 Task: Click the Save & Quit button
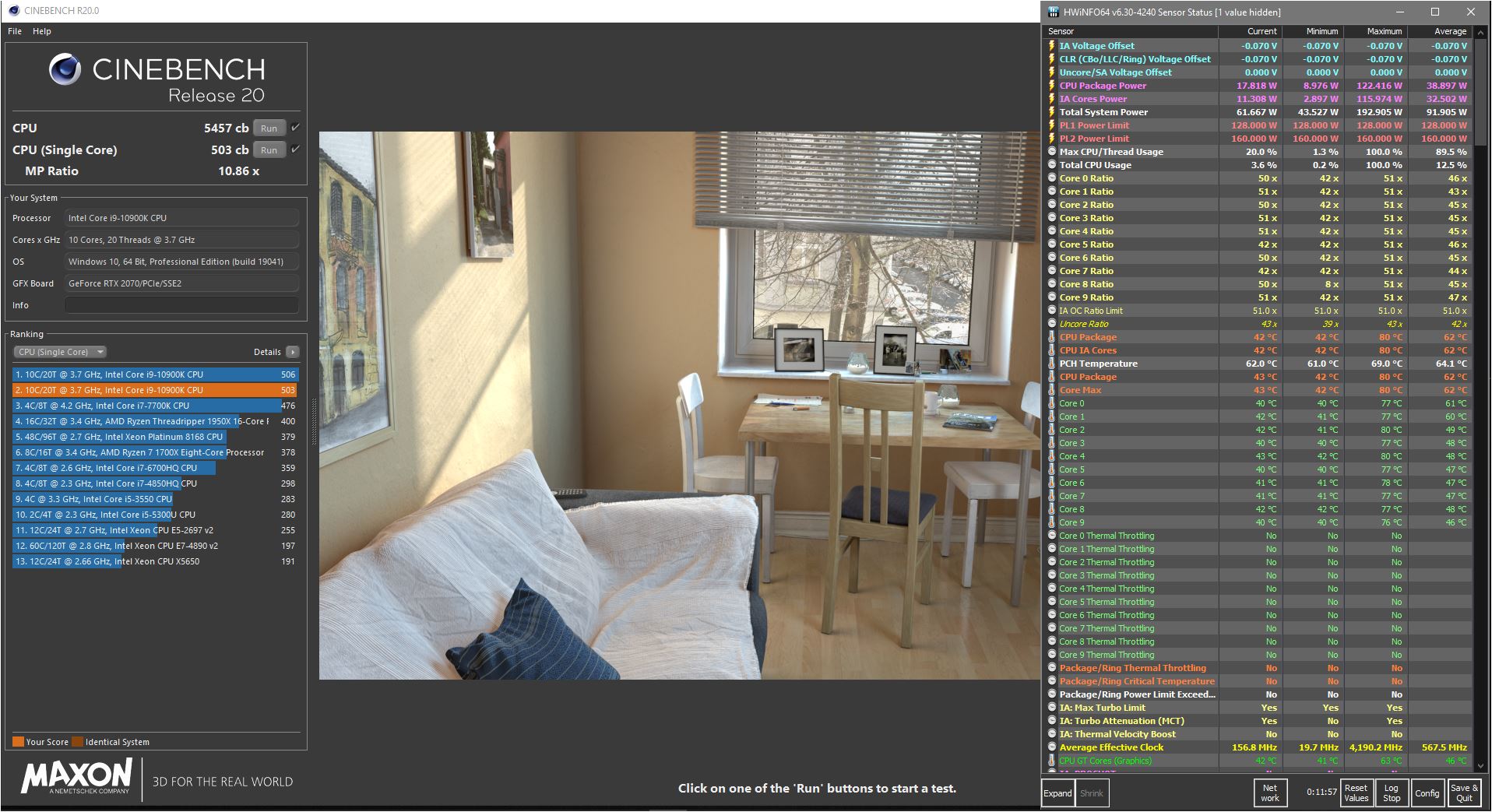pyautogui.click(x=1465, y=793)
